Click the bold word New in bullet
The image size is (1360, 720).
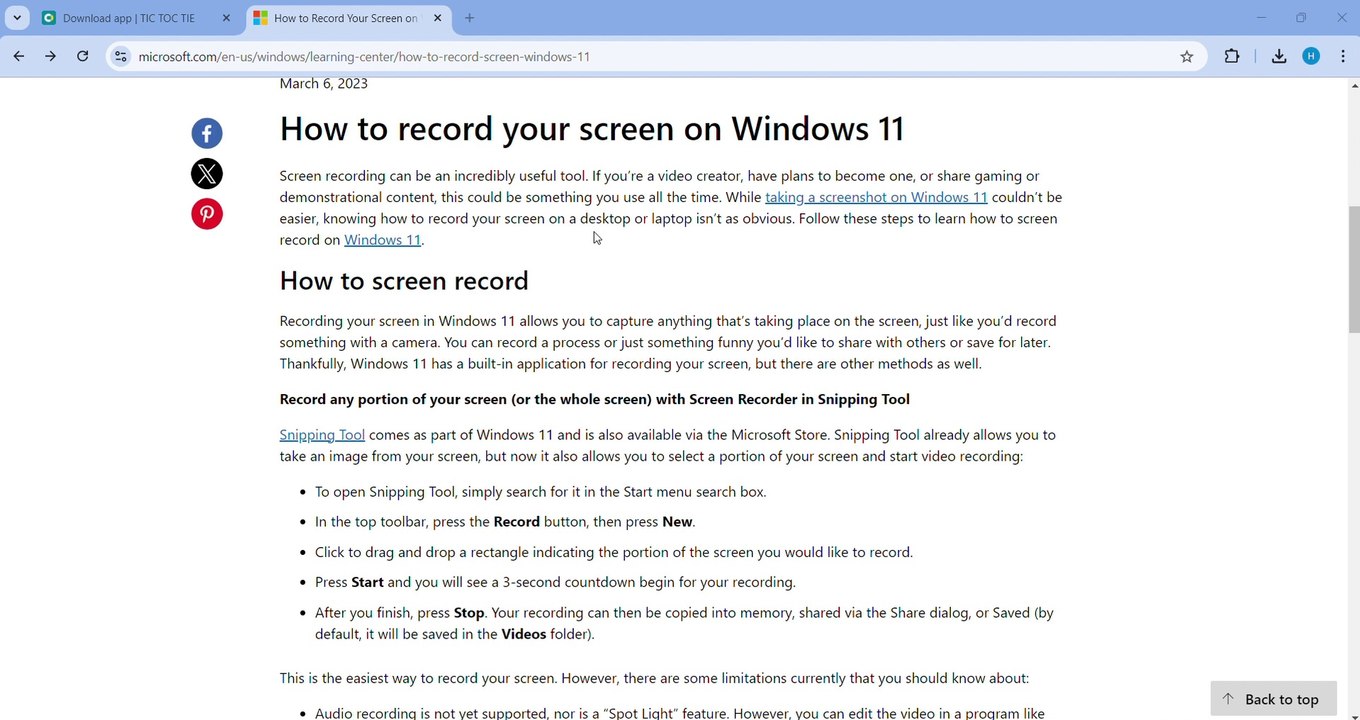[677, 522]
